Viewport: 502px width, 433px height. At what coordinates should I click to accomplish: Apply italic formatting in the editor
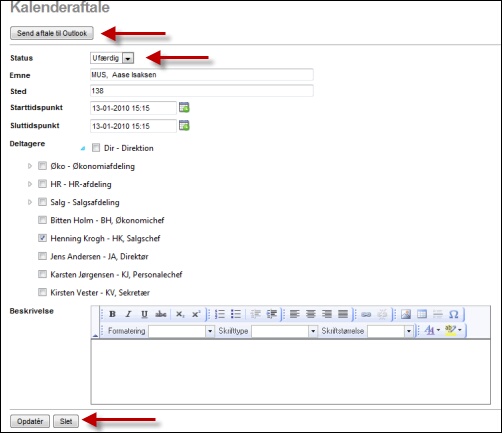click(128, 314)
